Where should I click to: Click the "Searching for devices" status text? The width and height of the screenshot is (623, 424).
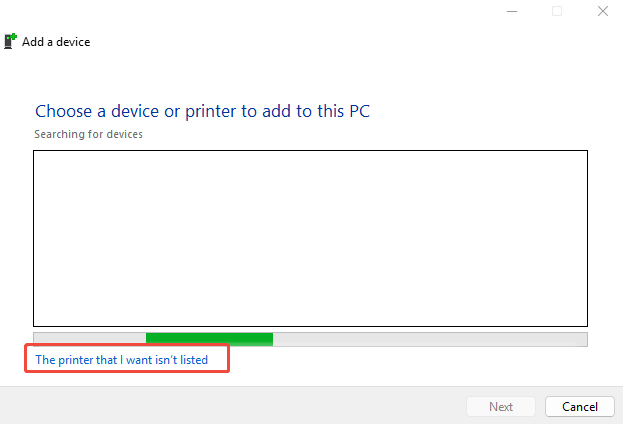[88, 134]
